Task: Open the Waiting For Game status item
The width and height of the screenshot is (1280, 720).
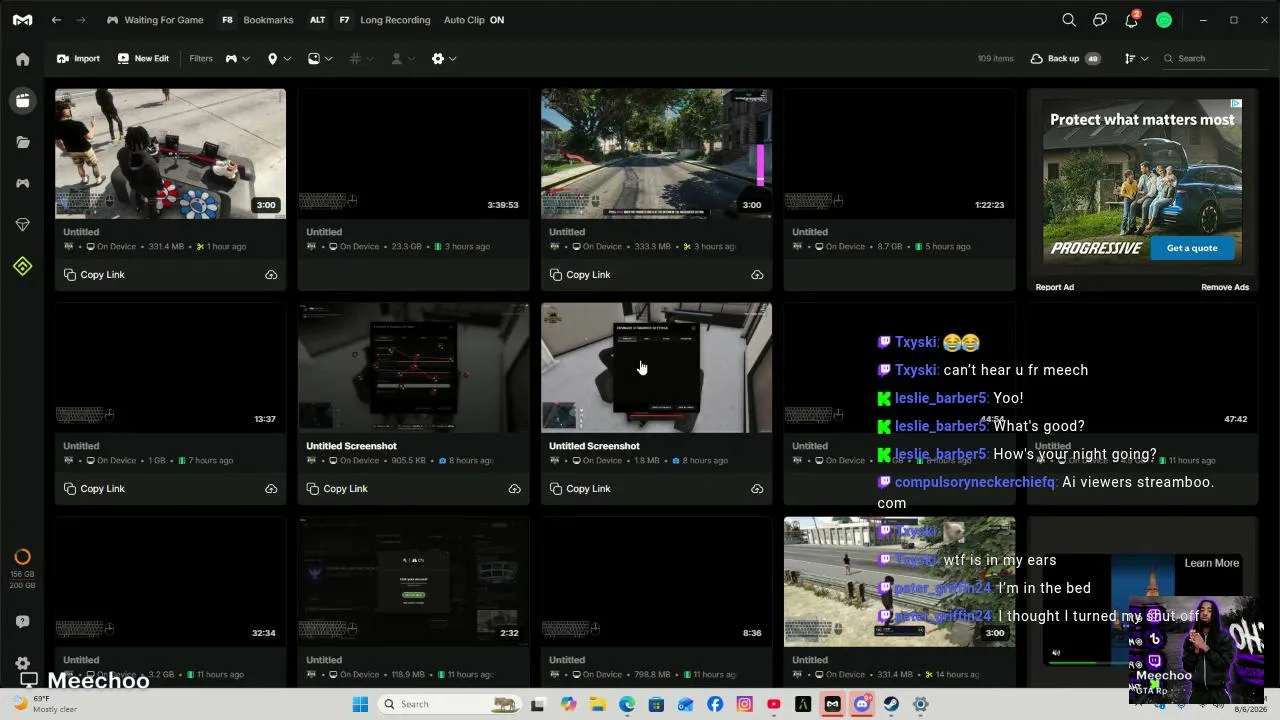Action: tap(155, 20)
